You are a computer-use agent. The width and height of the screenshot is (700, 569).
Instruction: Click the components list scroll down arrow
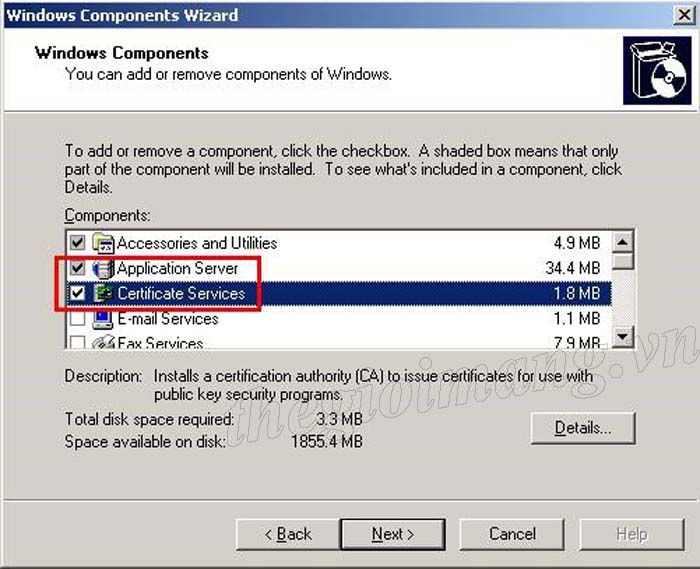coord(623,336)
